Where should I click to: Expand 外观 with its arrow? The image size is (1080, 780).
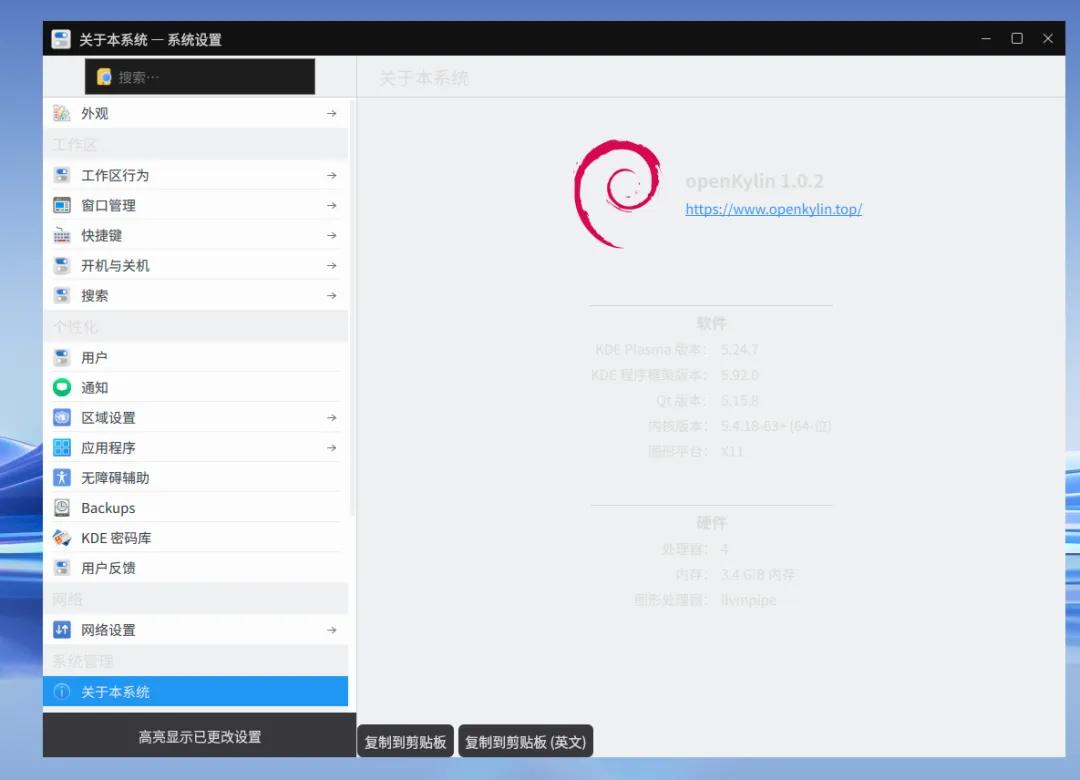click(331, 113)
